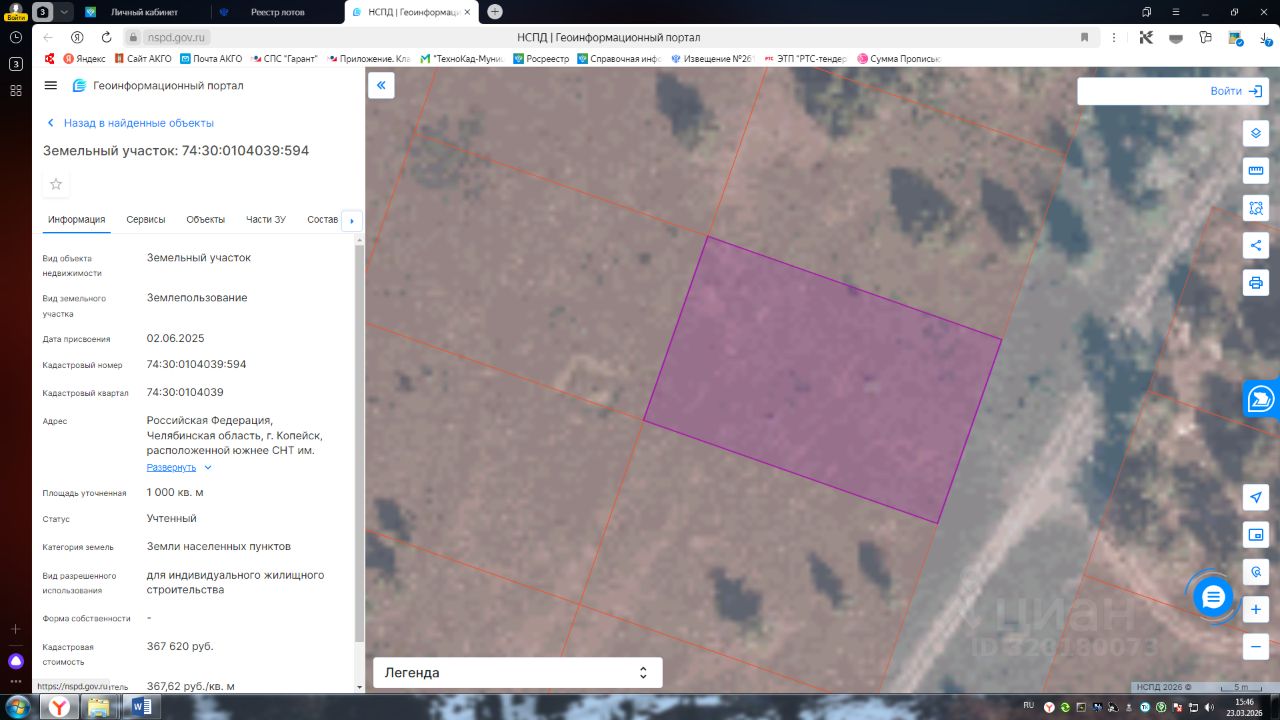The width and height of the screenshot is (1280, 720).
Task: Switch to the Объекты tab
Action: point(205,220)
